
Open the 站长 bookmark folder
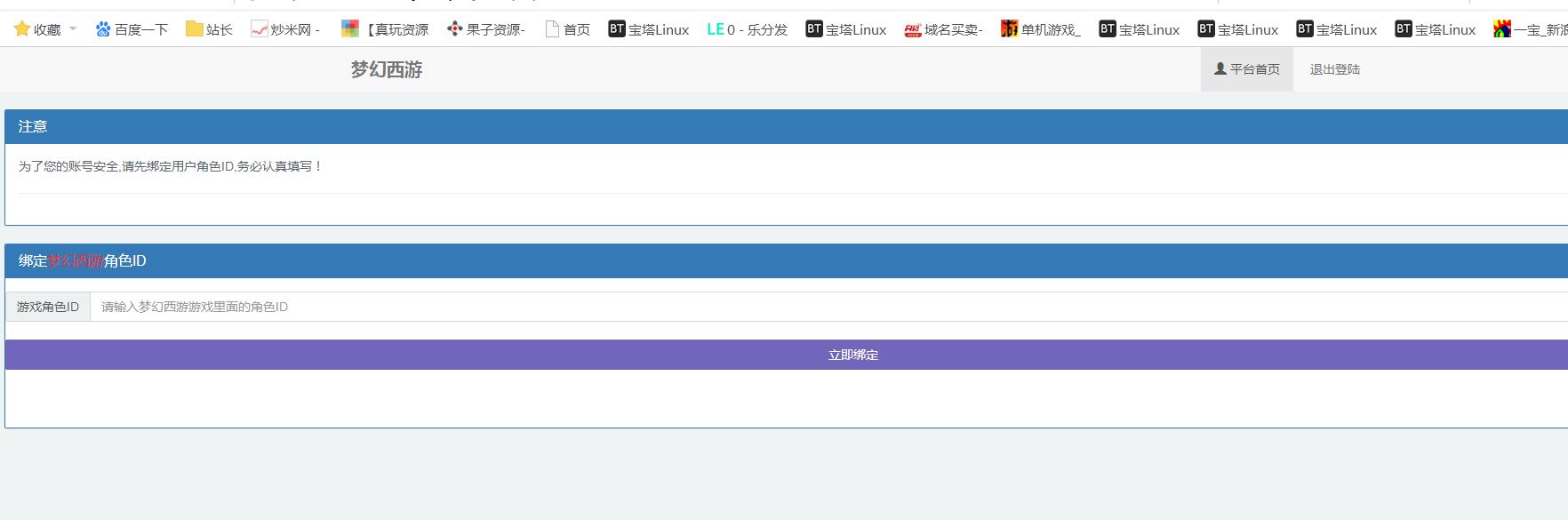(209, 29)
